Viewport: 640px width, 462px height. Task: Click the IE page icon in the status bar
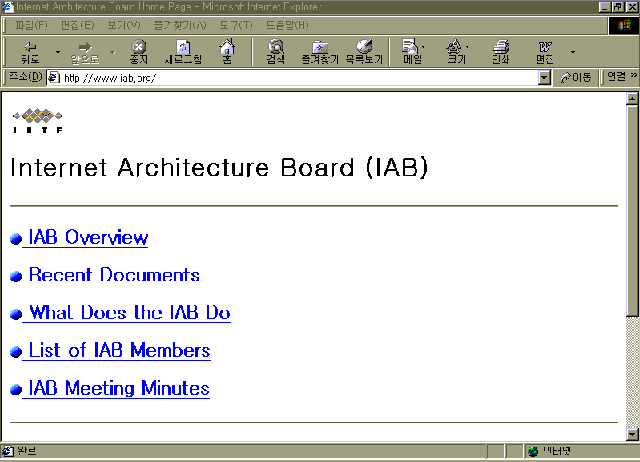(7, 451)
